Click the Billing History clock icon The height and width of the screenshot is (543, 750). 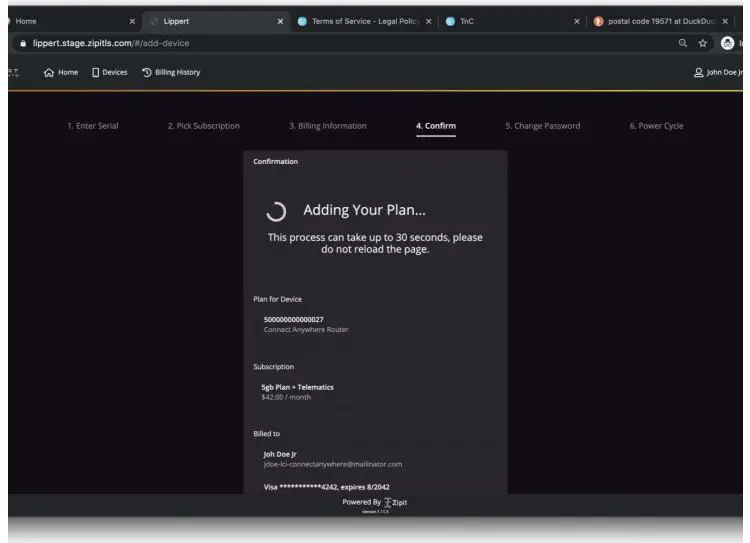pos(147,72)
